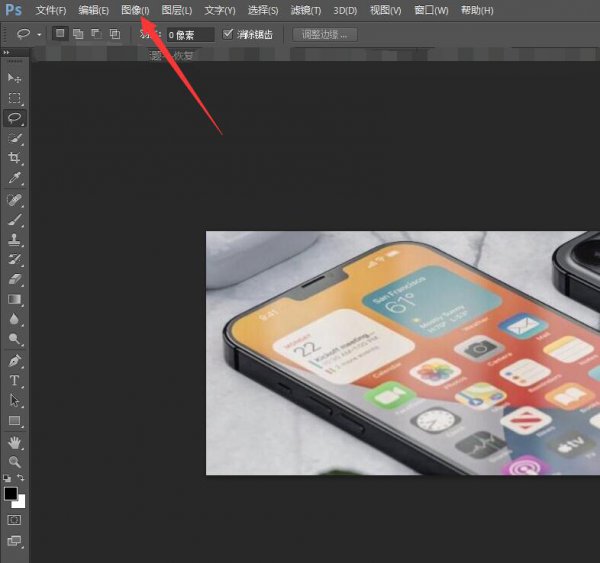Screen dimensions: 600x563
Task: Select the Pen tool
Action: tap(14, 361)
